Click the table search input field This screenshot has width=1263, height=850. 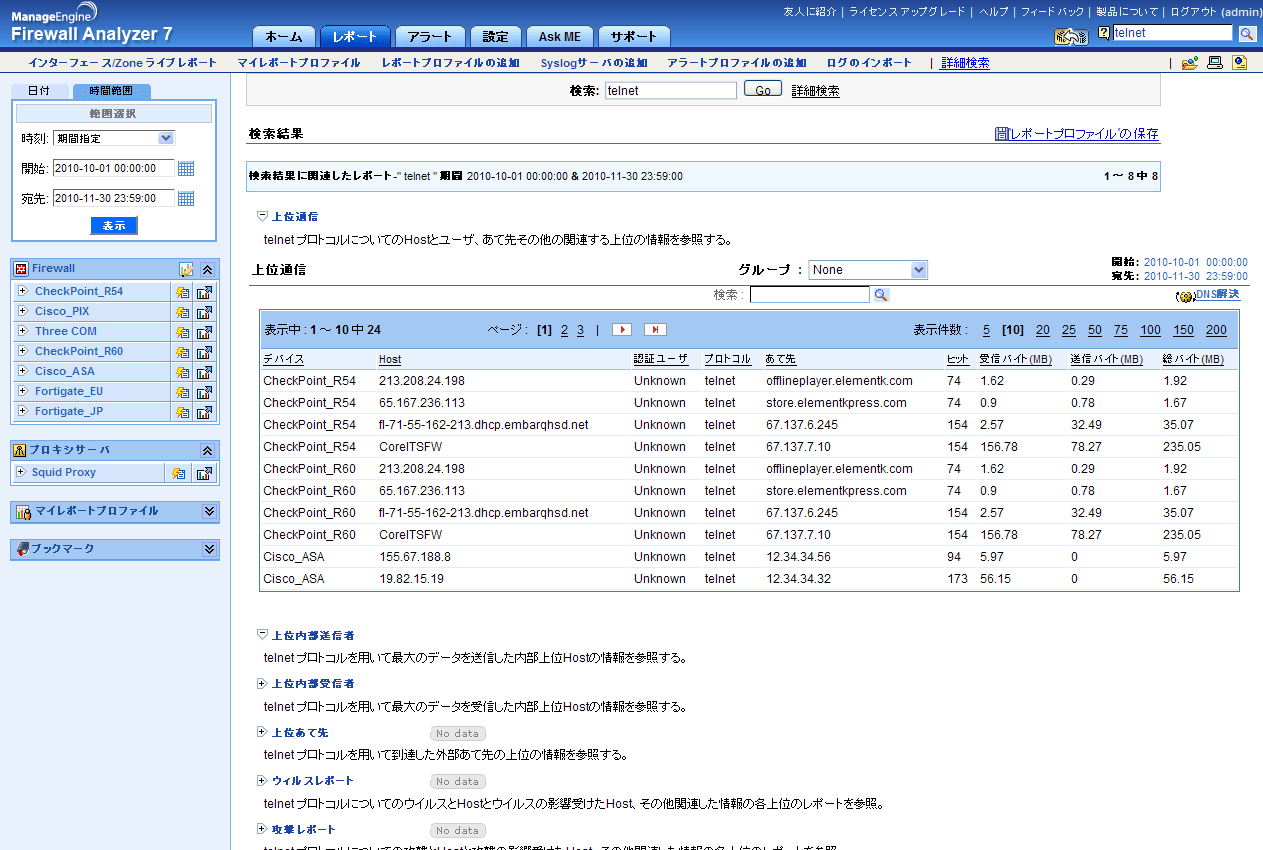(x=810, y=295)
